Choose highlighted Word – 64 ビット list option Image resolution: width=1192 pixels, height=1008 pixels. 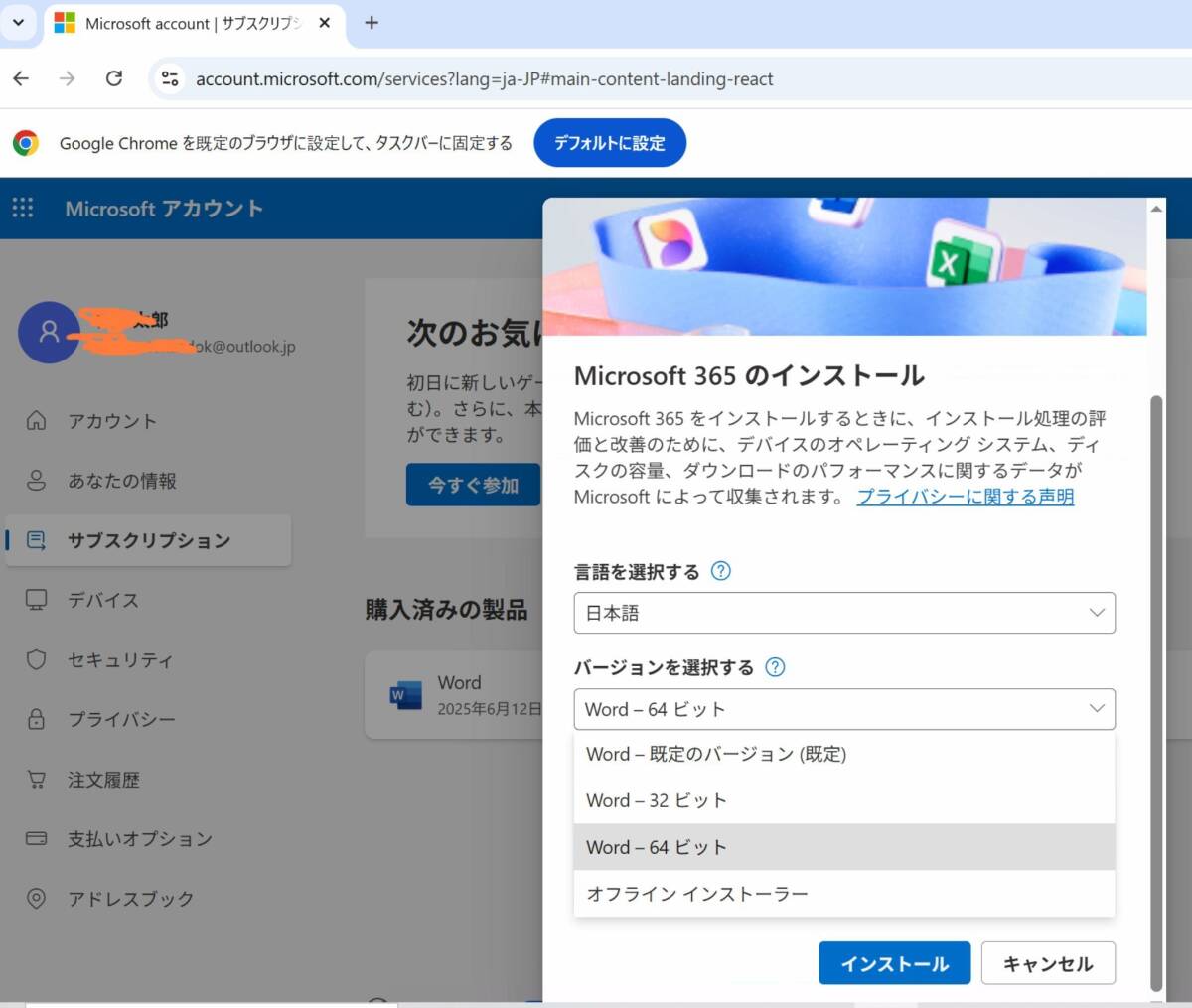[844, 847]
